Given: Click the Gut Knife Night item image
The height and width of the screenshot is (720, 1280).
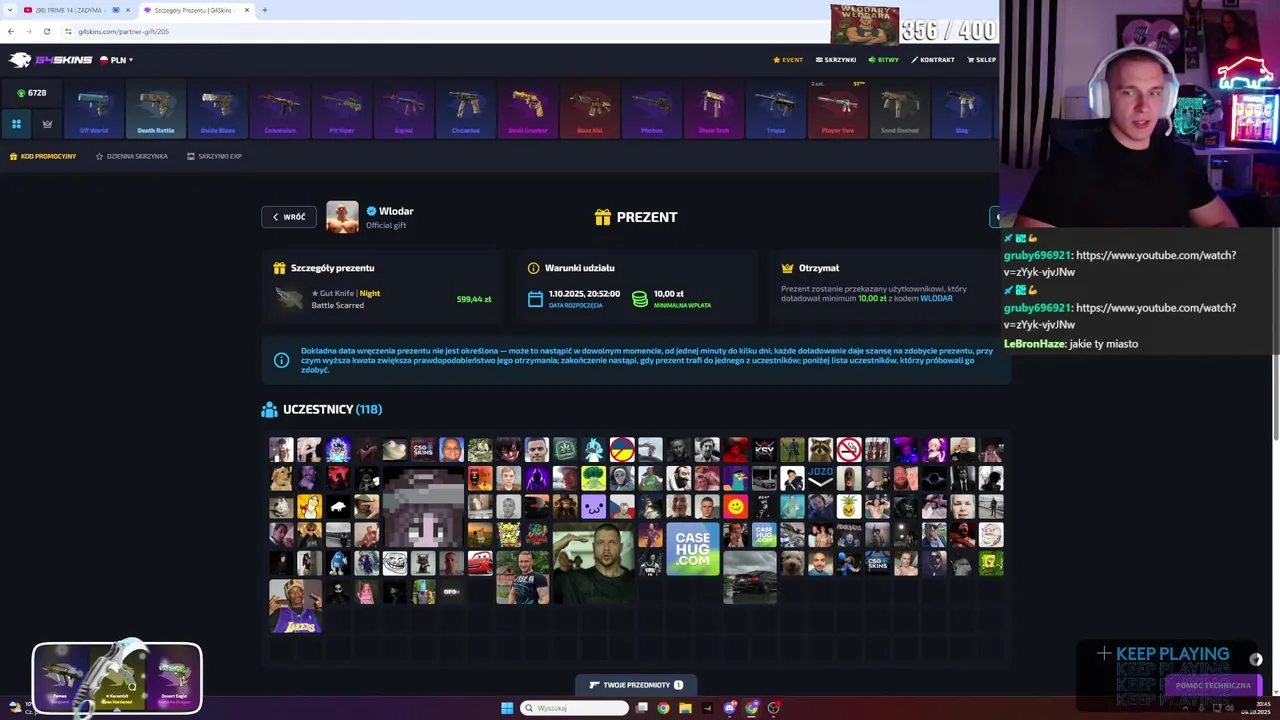Looking at the screenshot, I should pyautogui.click(x=289, y=299).
